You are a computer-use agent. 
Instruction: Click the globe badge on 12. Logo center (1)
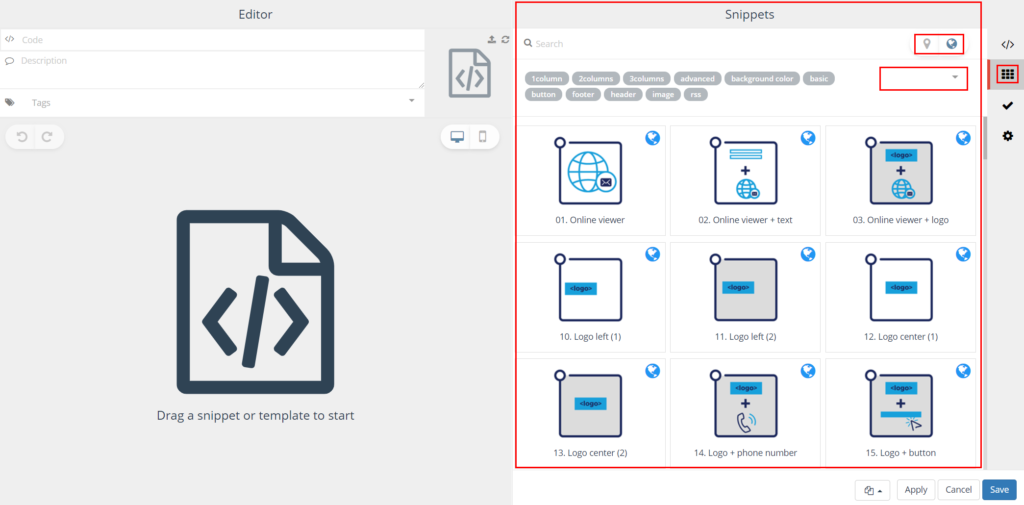coord(963,254)
